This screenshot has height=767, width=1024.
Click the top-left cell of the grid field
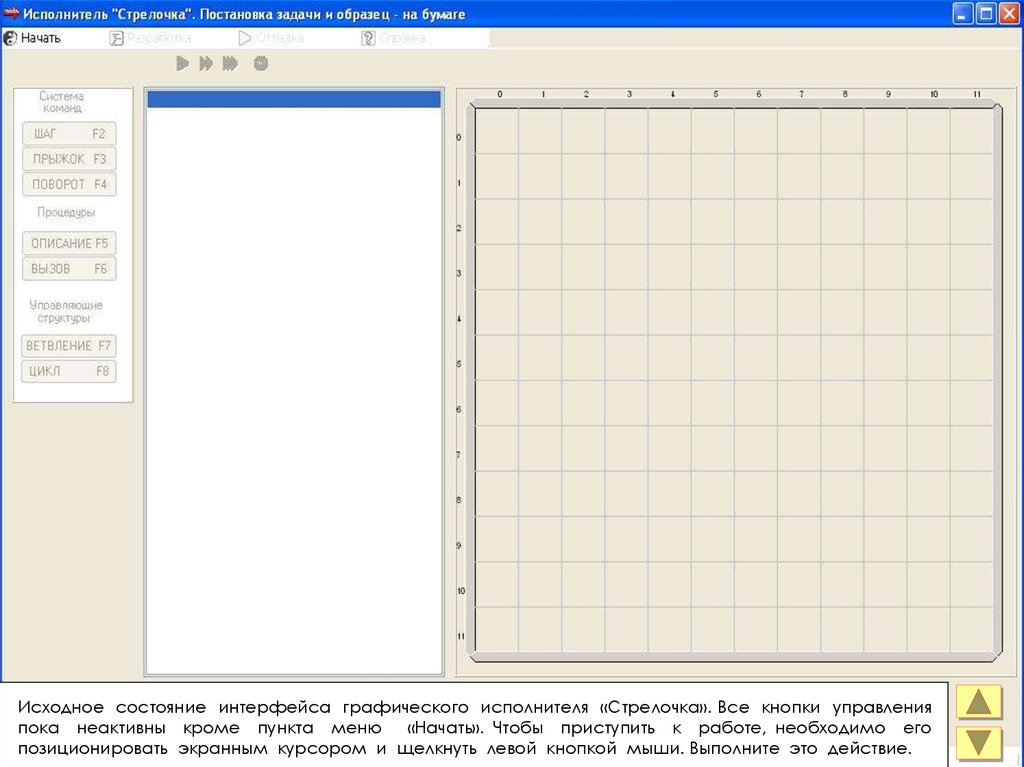pyautogui.click(x=497, y=130)
